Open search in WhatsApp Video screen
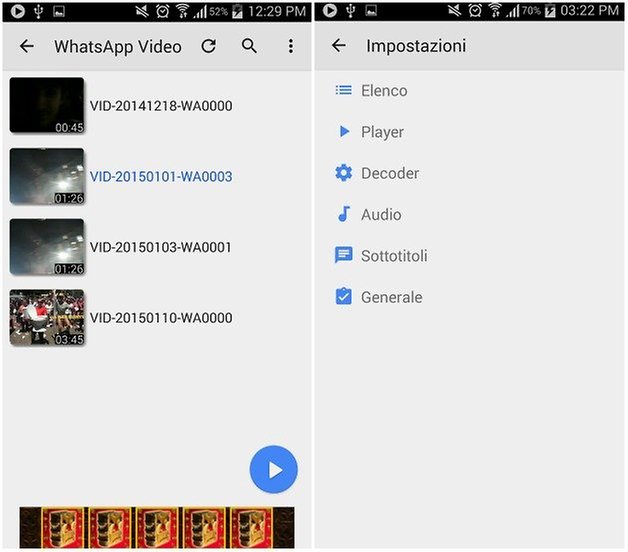The height and width of the screenshot is (552, 628). pyautogui.click(x=249, y=46)
